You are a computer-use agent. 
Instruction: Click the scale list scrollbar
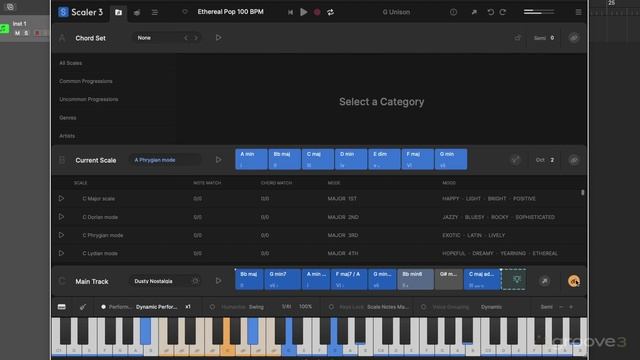pyautogui.click(x=582, y=192)
